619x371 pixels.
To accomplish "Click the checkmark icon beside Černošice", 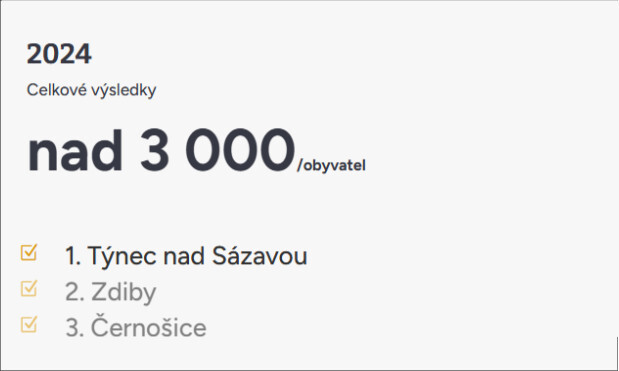I will click(29, 324).
